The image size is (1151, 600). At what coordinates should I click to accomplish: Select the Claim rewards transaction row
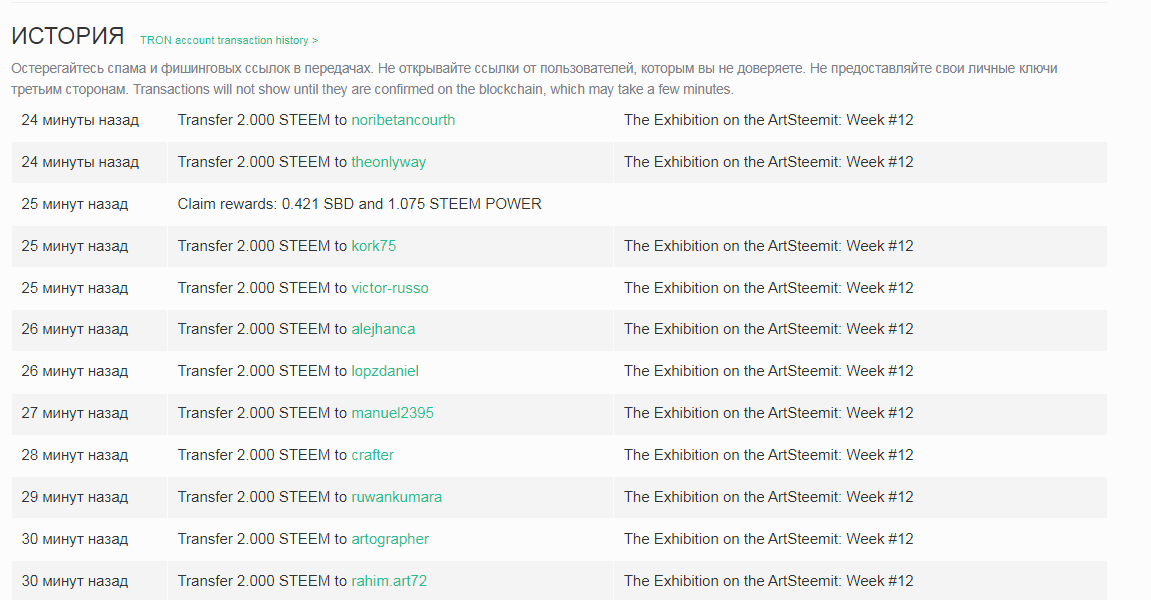(559, 204)
